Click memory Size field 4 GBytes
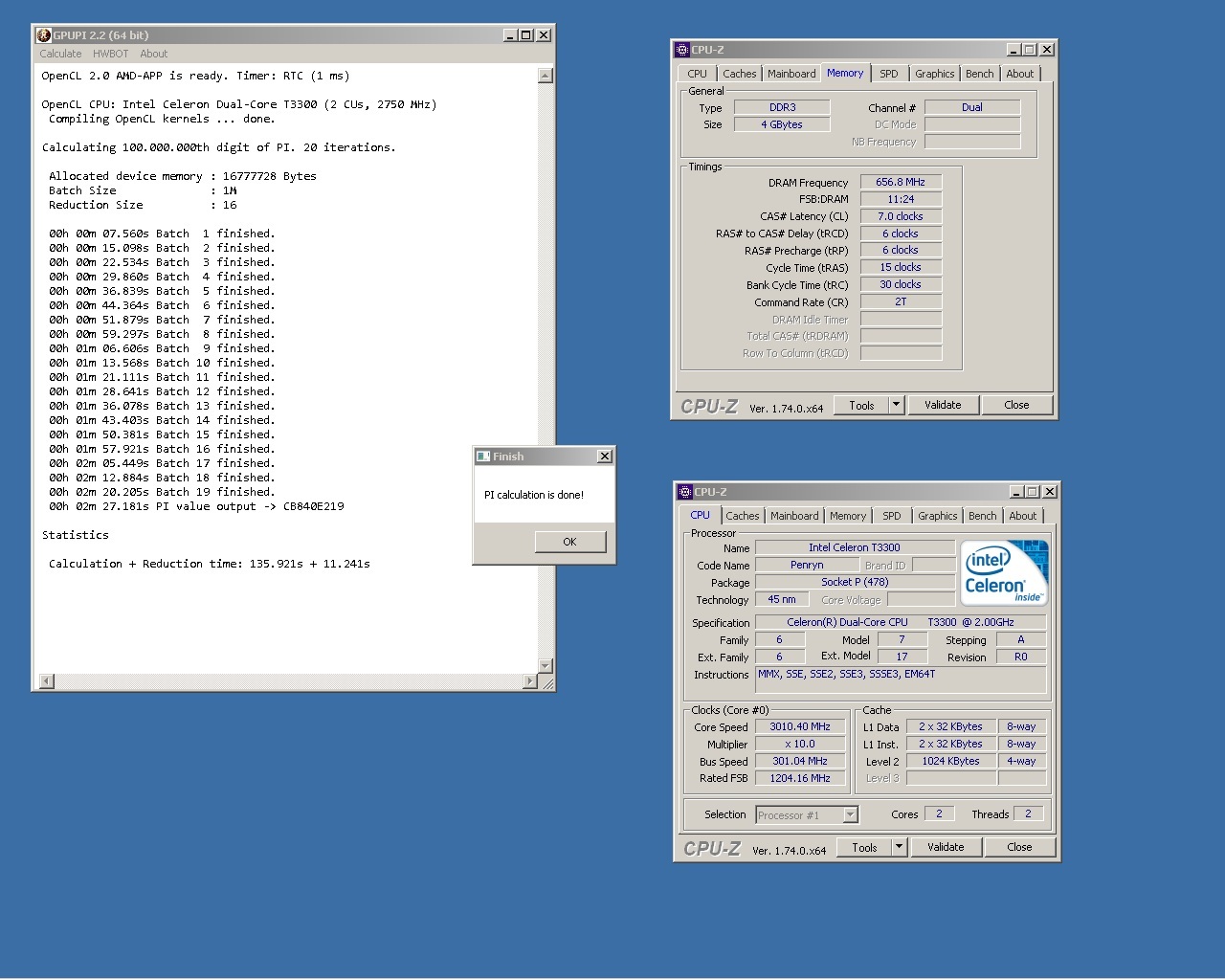Image resolution: width=1225 pixels, height=980 pixels. click(x=782, y=124)
